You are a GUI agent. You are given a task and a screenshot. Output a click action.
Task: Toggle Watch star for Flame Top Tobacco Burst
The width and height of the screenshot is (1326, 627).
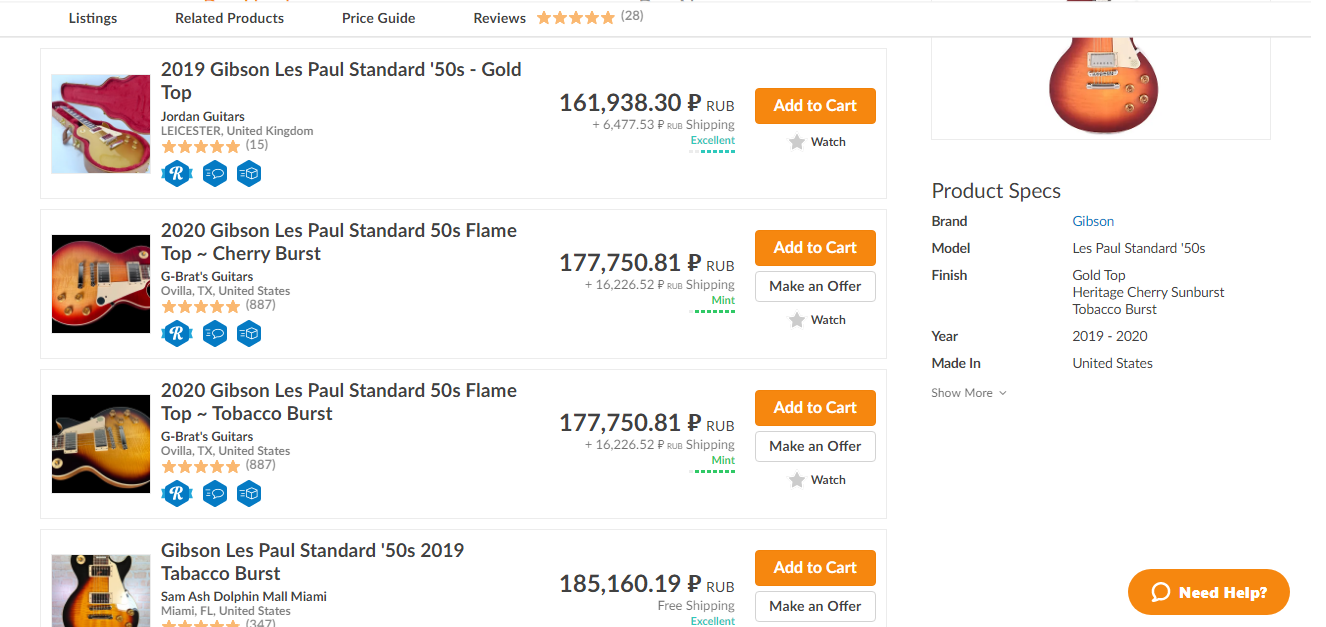click(x=816, y=480)
